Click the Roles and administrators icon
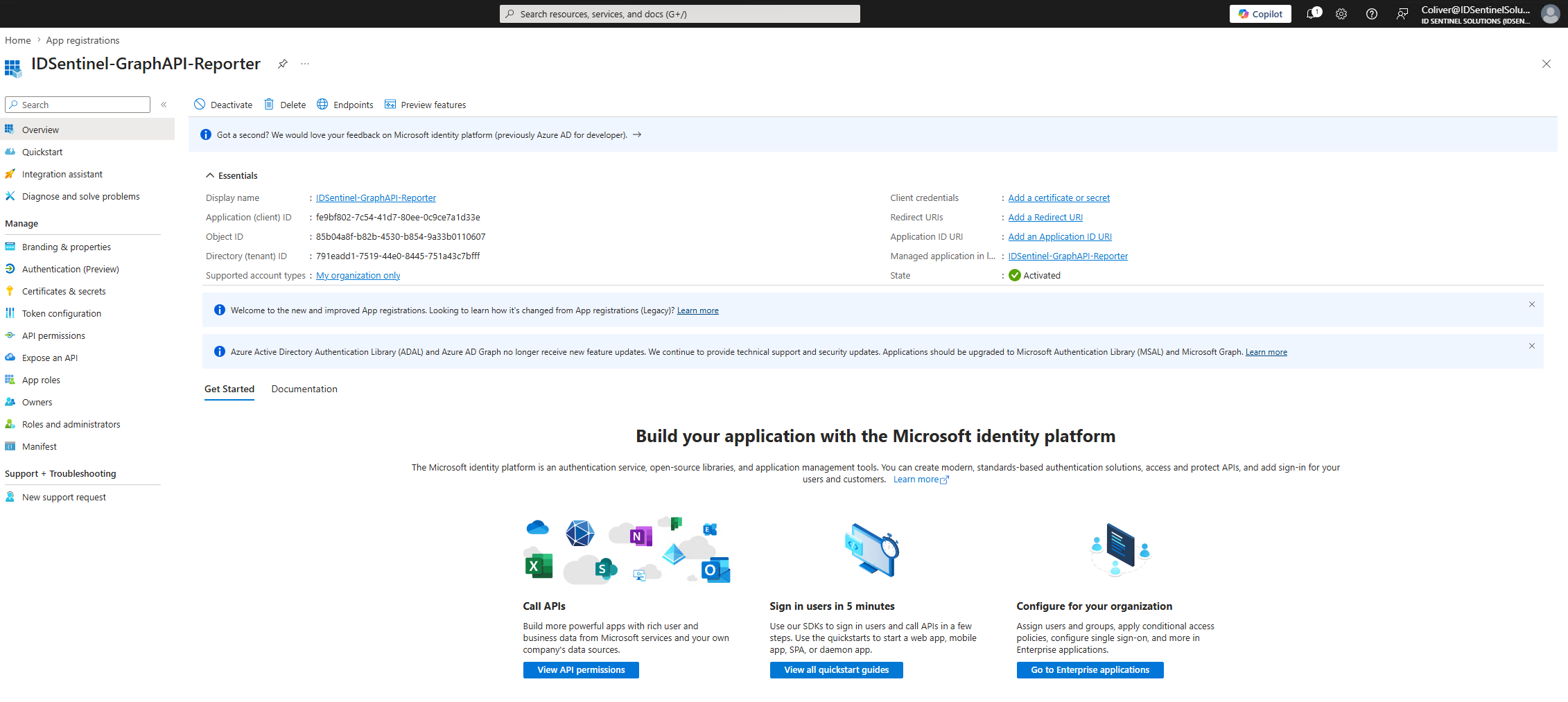 coord(10,424)
